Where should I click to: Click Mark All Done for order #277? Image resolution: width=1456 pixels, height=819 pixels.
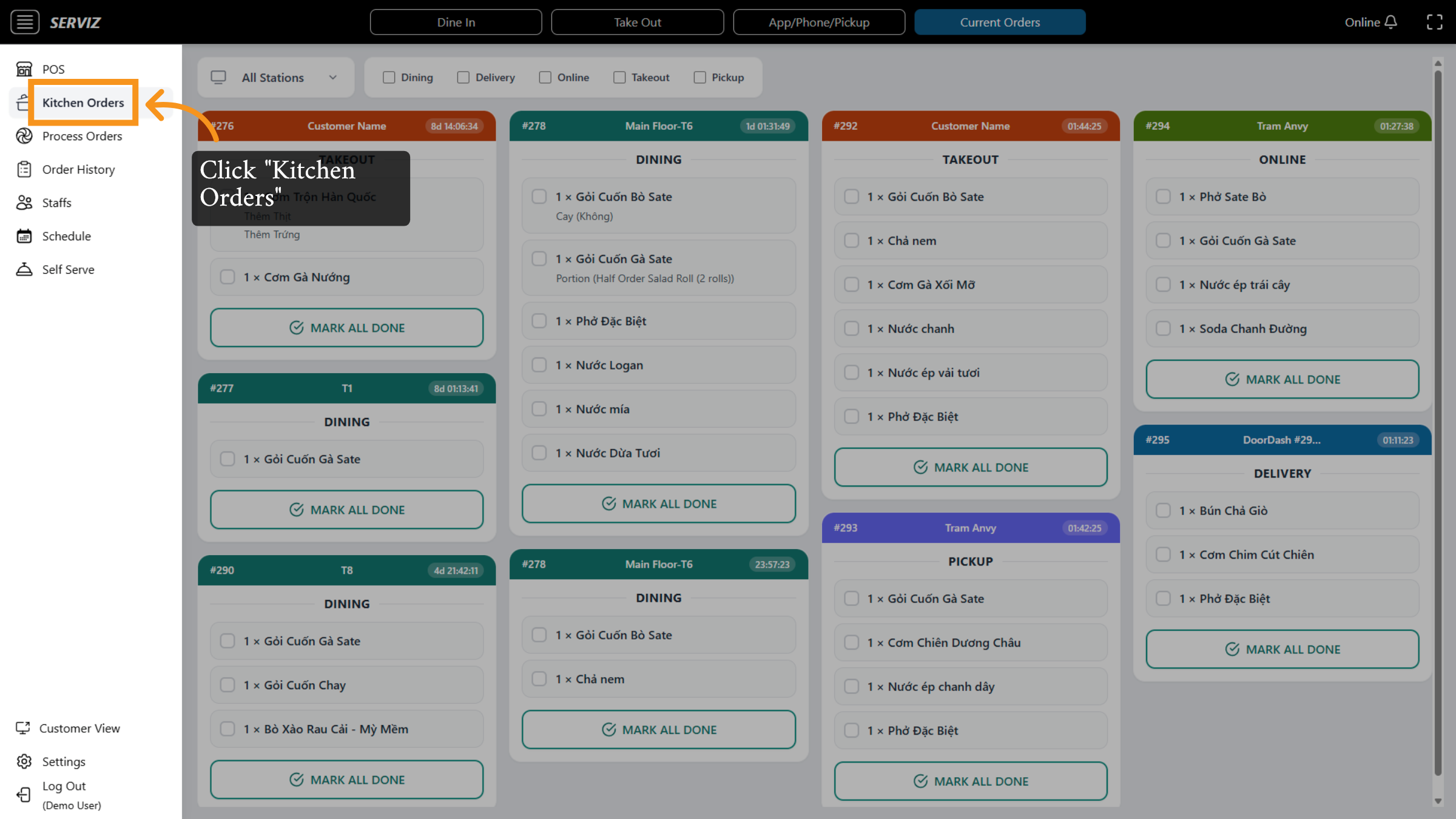point(346,510)
